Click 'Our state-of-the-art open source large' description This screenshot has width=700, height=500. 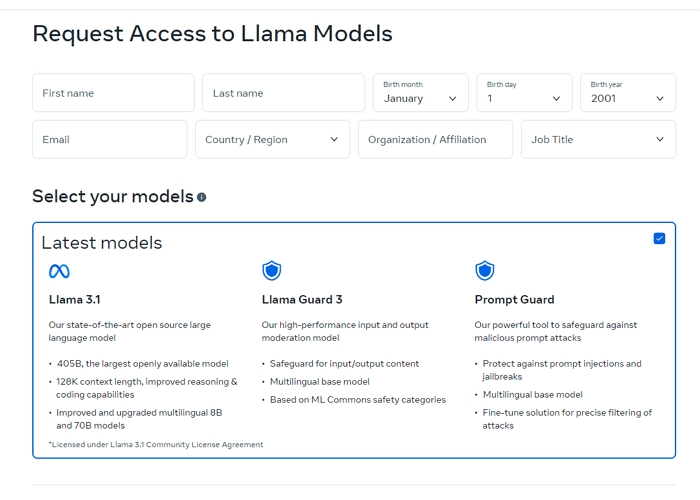(x=129, y=331)
